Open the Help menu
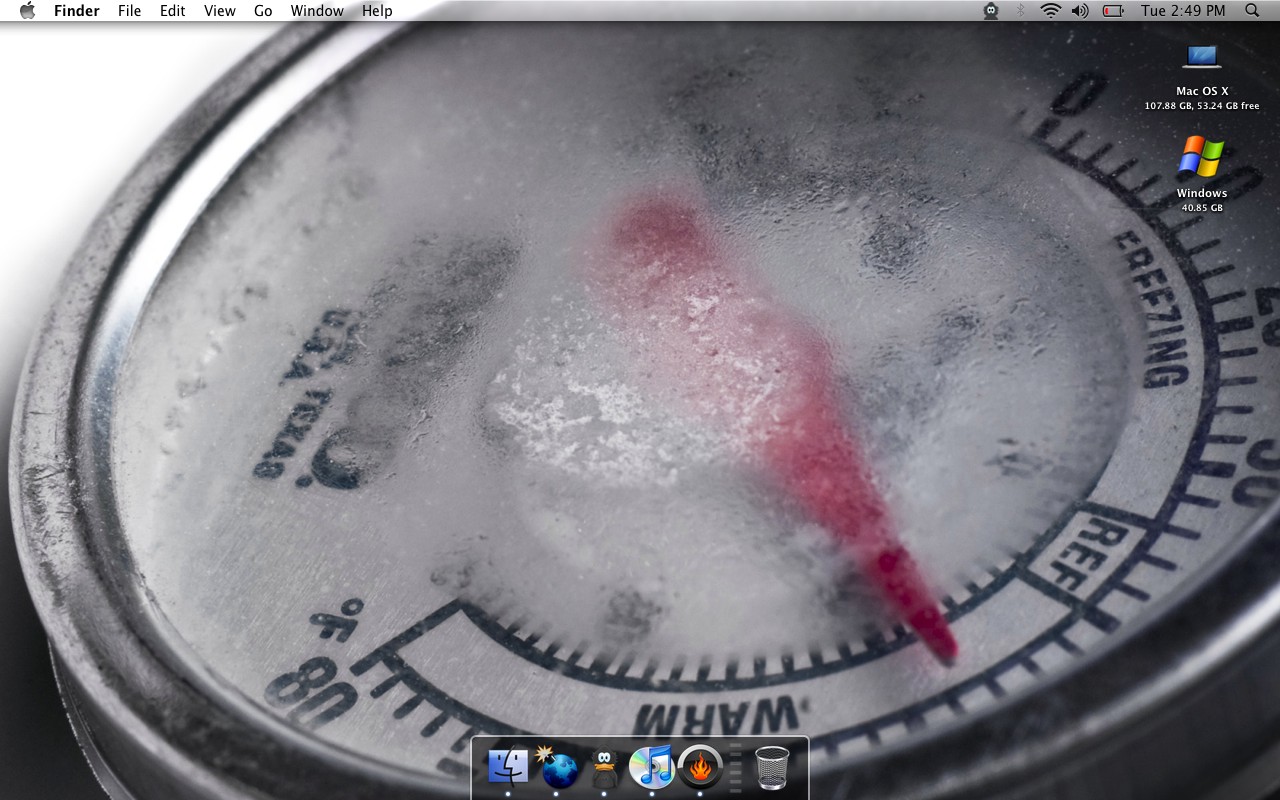Screen dimensions: 1280x800 [377, 10]
